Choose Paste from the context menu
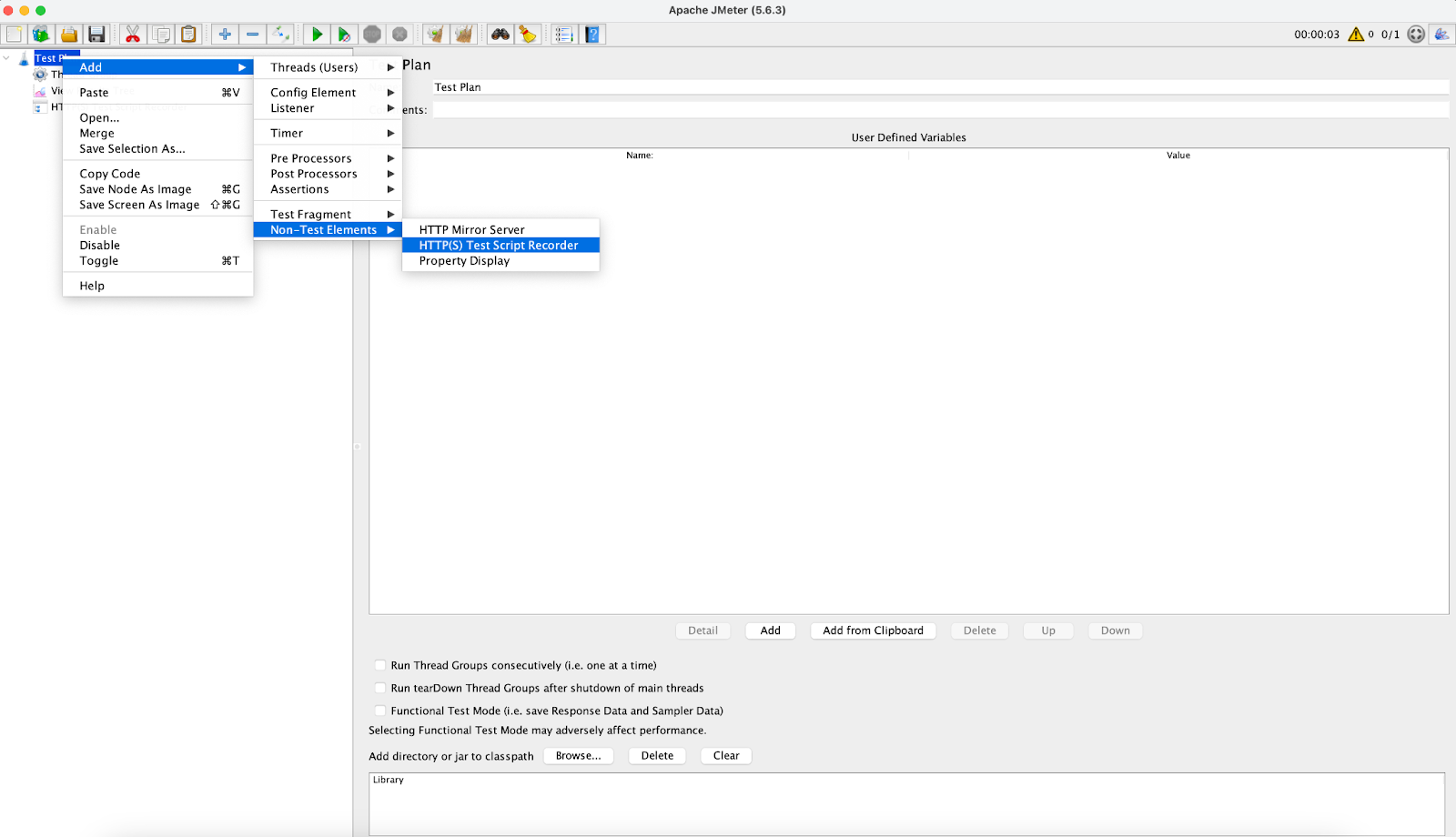 click(157, 93)
